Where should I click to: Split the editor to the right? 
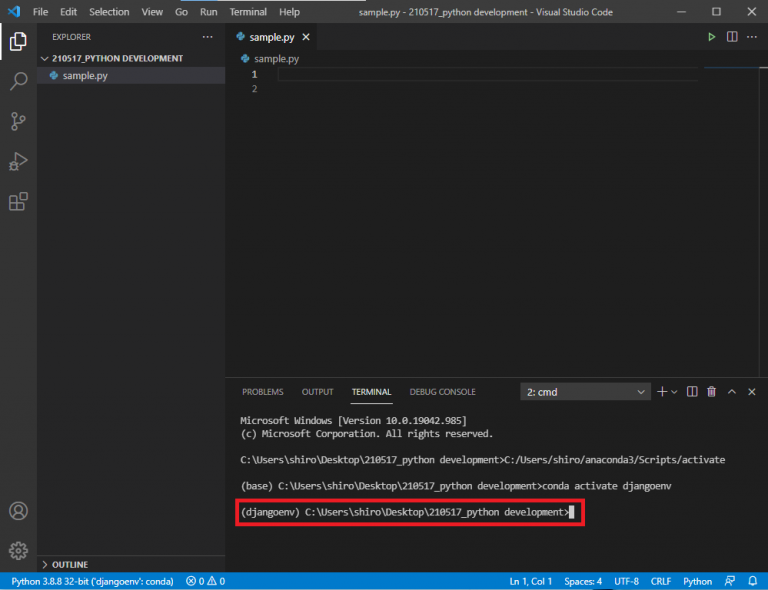pyautogui.click(x=732, y=37)
